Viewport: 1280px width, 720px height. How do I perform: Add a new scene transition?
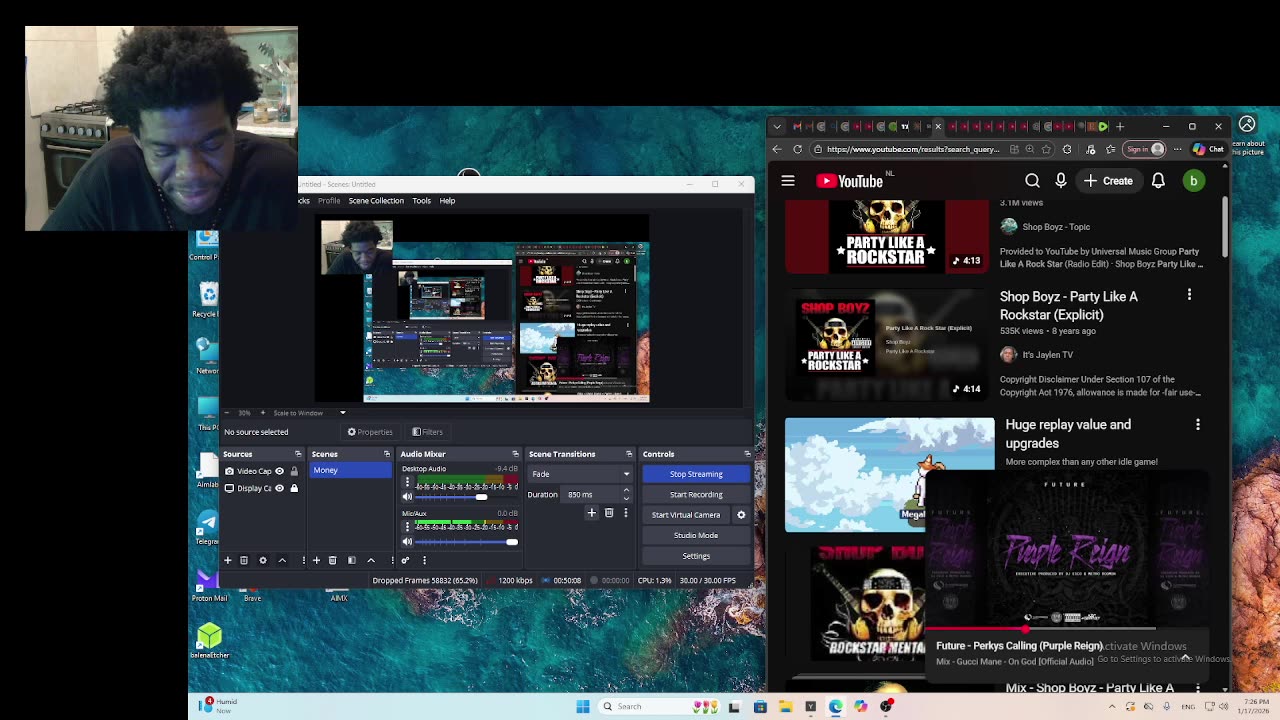591,513
